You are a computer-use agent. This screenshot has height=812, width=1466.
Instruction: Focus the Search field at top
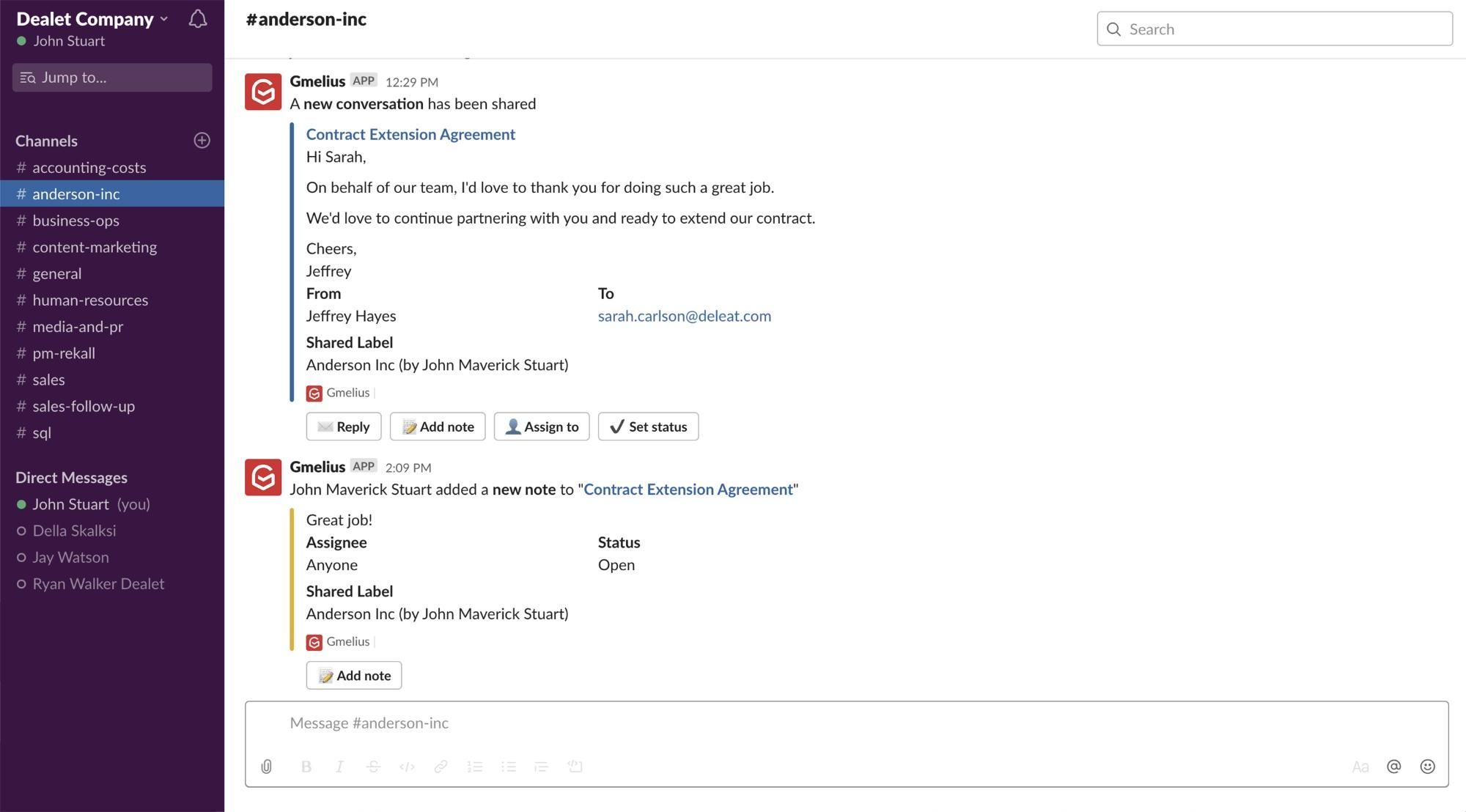tap(1275, 29)
